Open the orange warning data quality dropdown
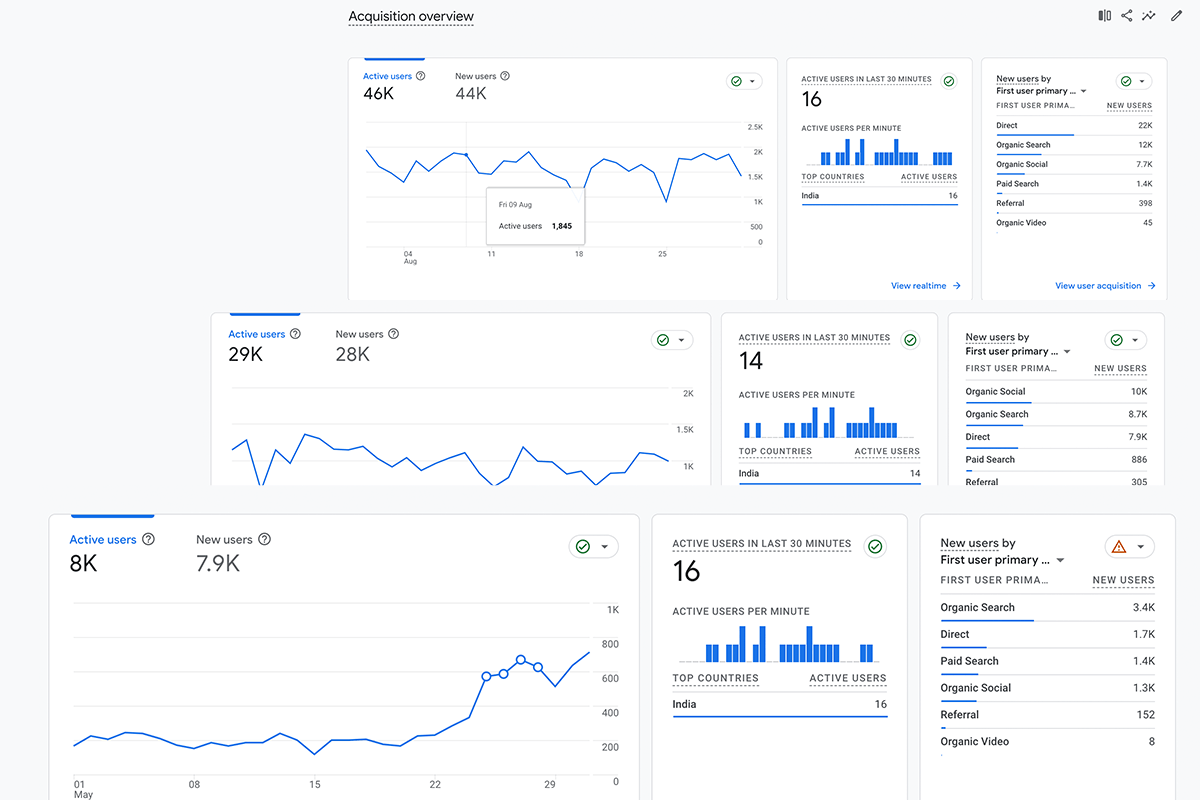The width and height of the screenshot is (1200, 800). [1129, 546]
